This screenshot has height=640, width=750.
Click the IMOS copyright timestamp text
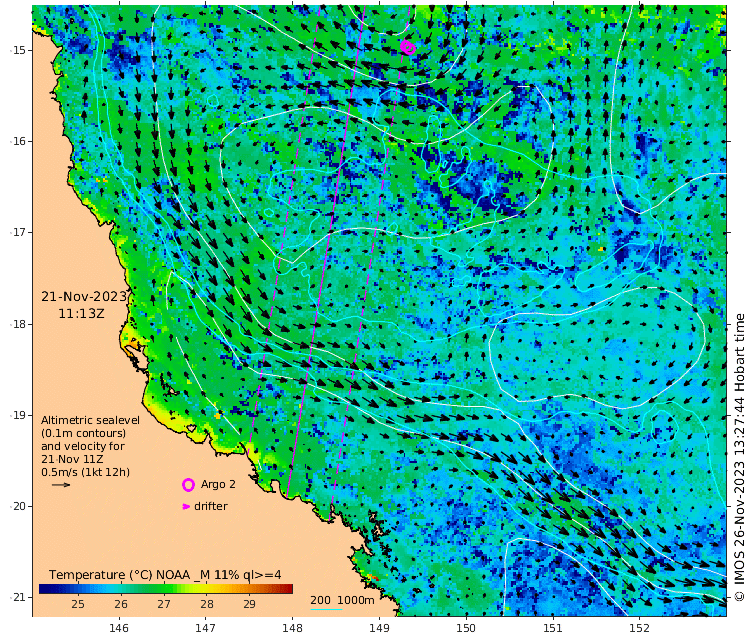[x=739, y=457]
